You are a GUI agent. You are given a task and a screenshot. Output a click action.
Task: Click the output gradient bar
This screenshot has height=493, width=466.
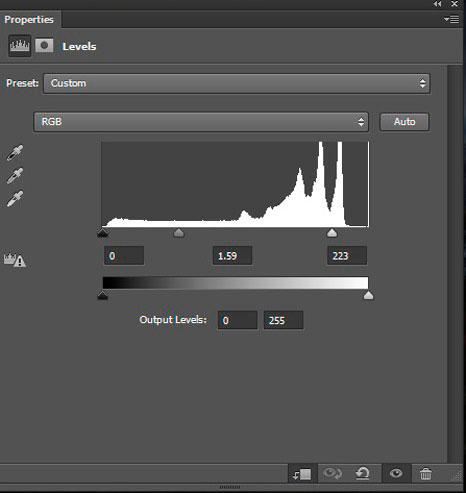pyautogui.click(x=235, y=283)
